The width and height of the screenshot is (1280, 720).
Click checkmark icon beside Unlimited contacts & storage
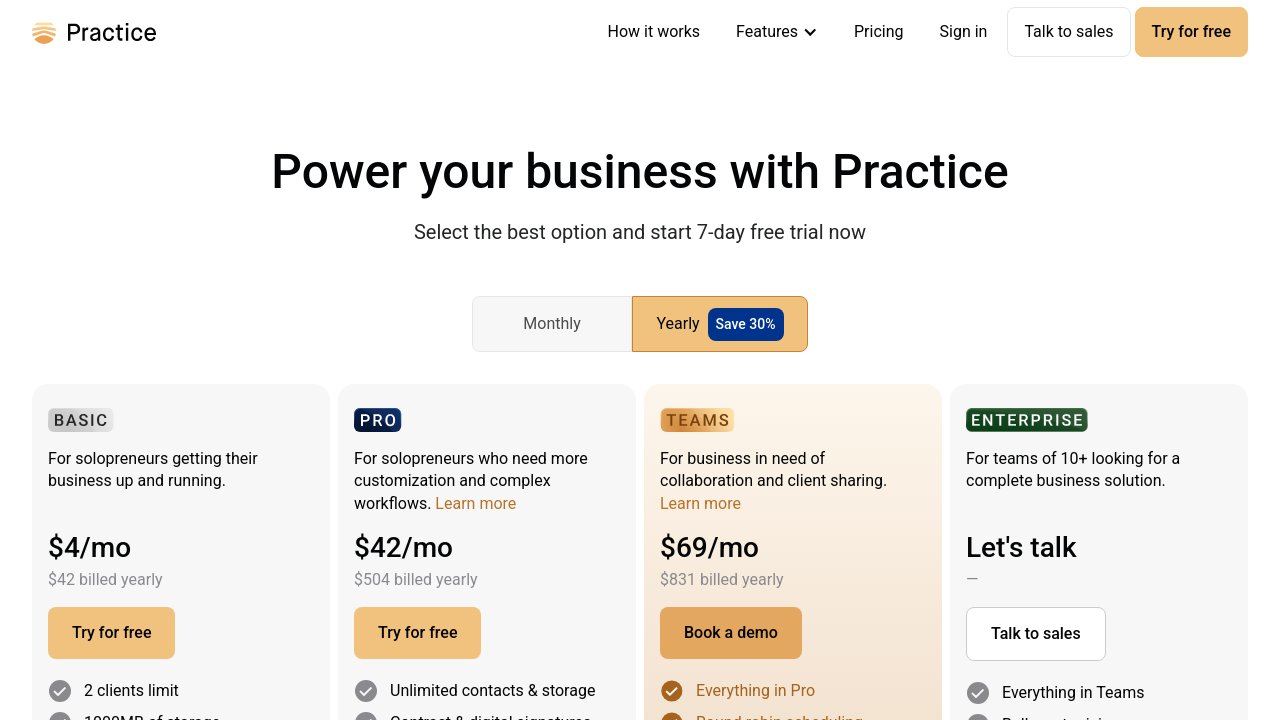(x=366, y=691)
